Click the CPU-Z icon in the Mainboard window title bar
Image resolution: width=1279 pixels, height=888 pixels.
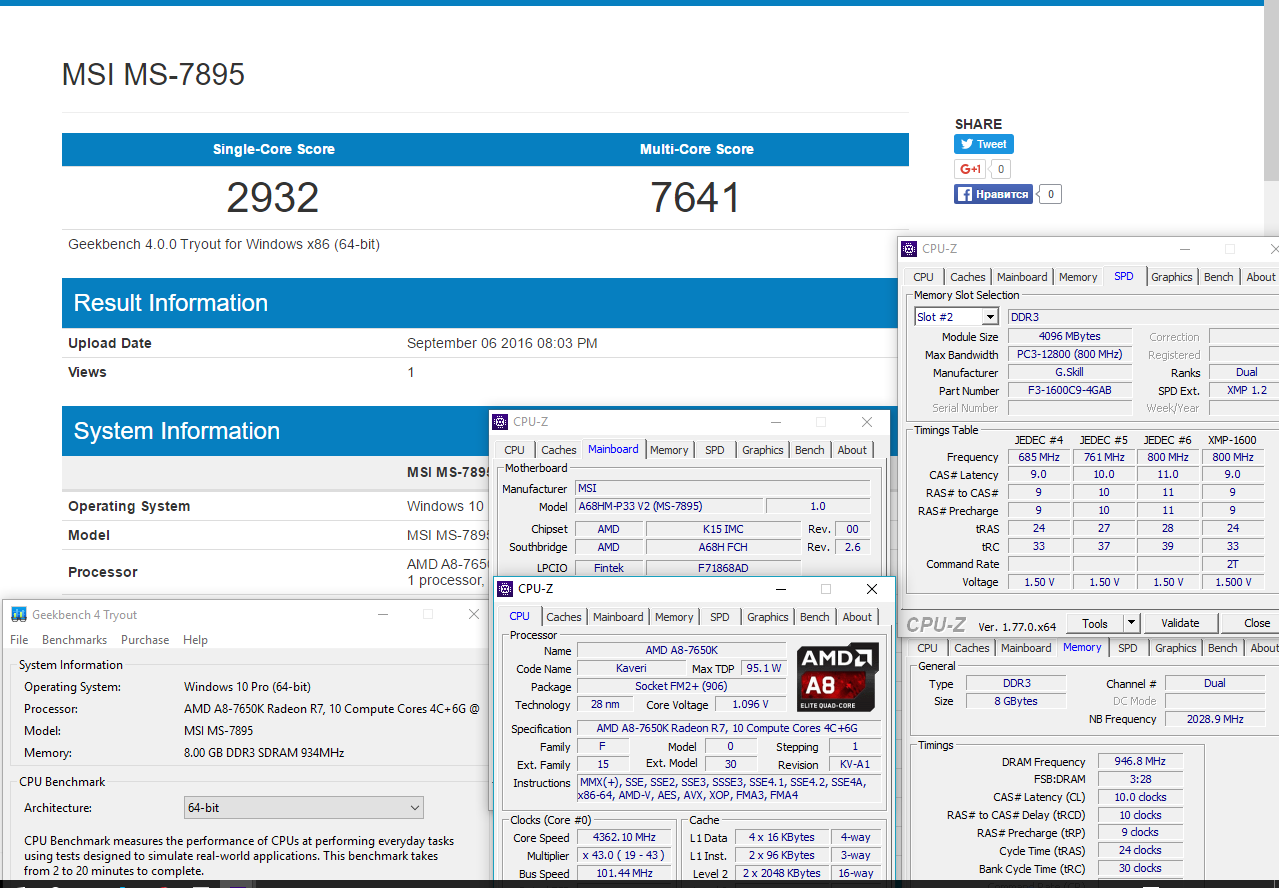tap(500, 422)
